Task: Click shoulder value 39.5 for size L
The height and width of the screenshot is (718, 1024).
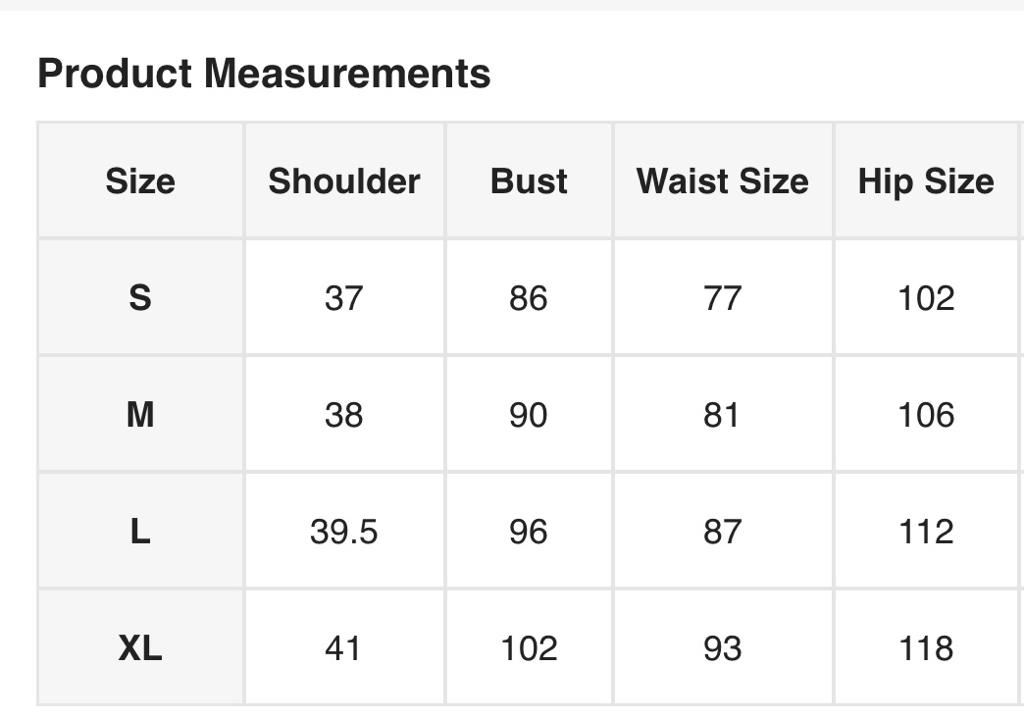Action: point(344,532)
